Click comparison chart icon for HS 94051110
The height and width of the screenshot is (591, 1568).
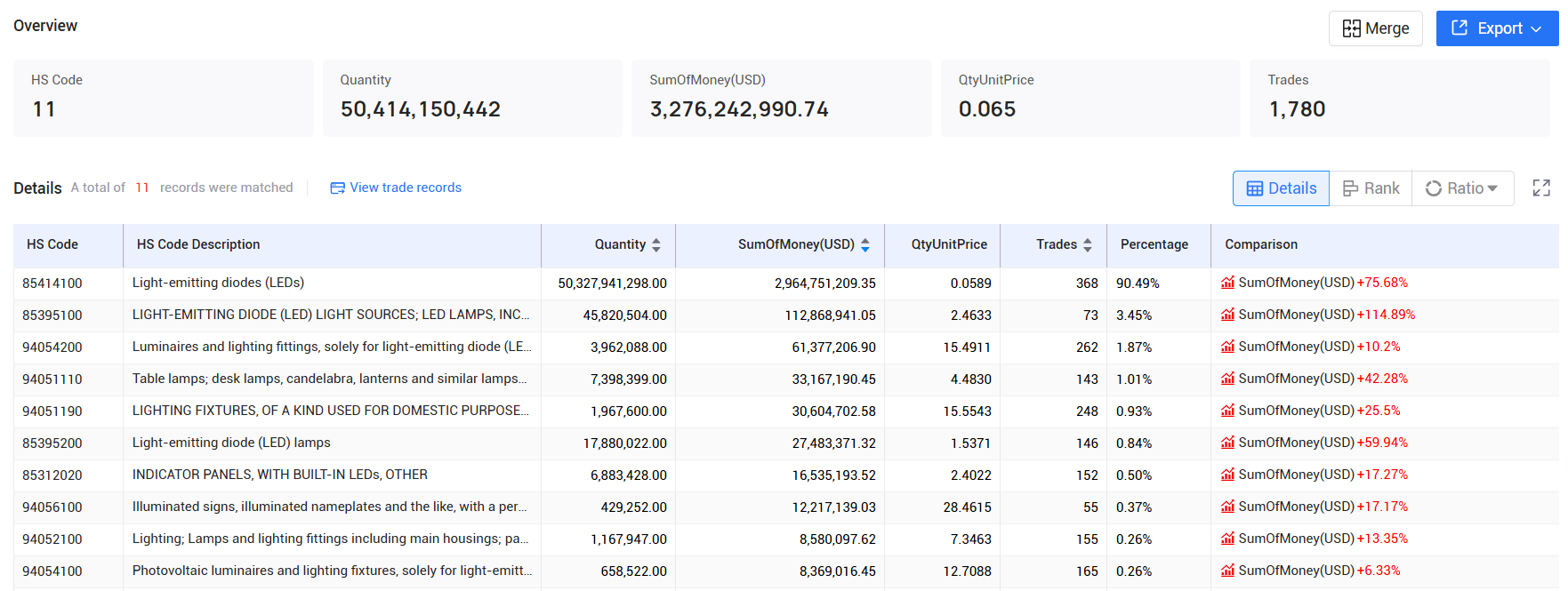(1227, 379)
